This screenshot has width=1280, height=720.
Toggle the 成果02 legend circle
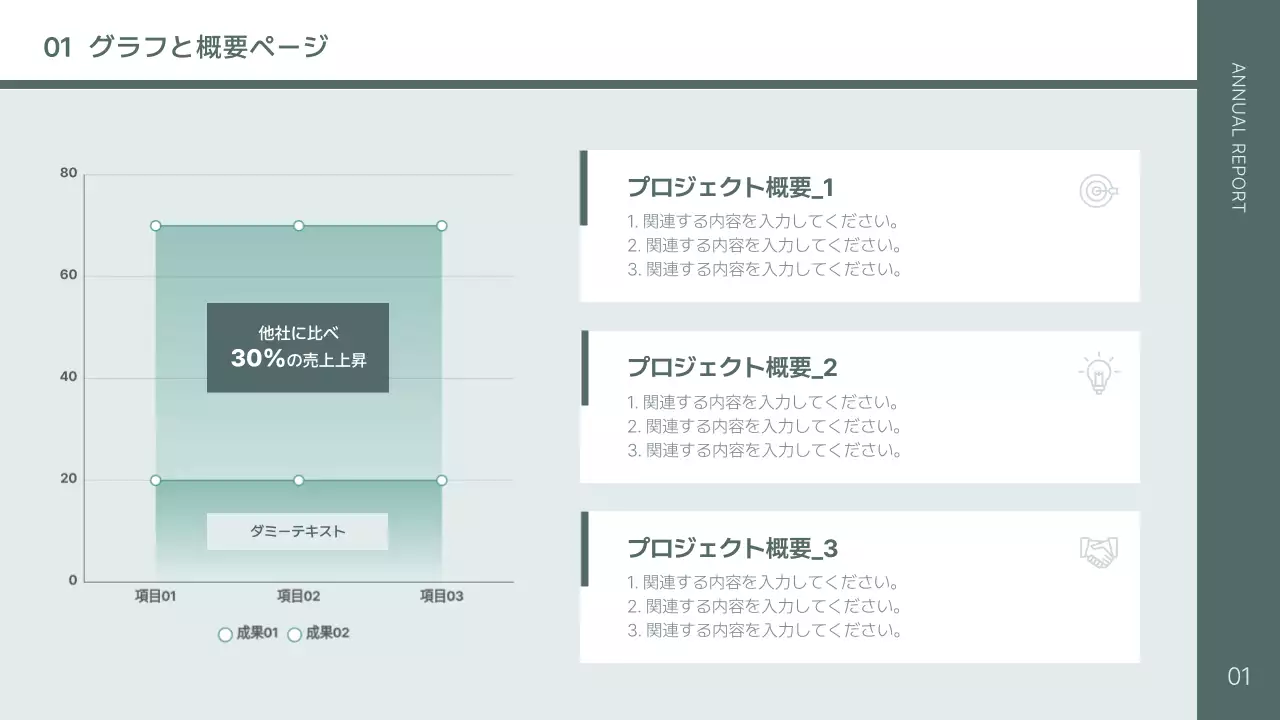[294, 633]
